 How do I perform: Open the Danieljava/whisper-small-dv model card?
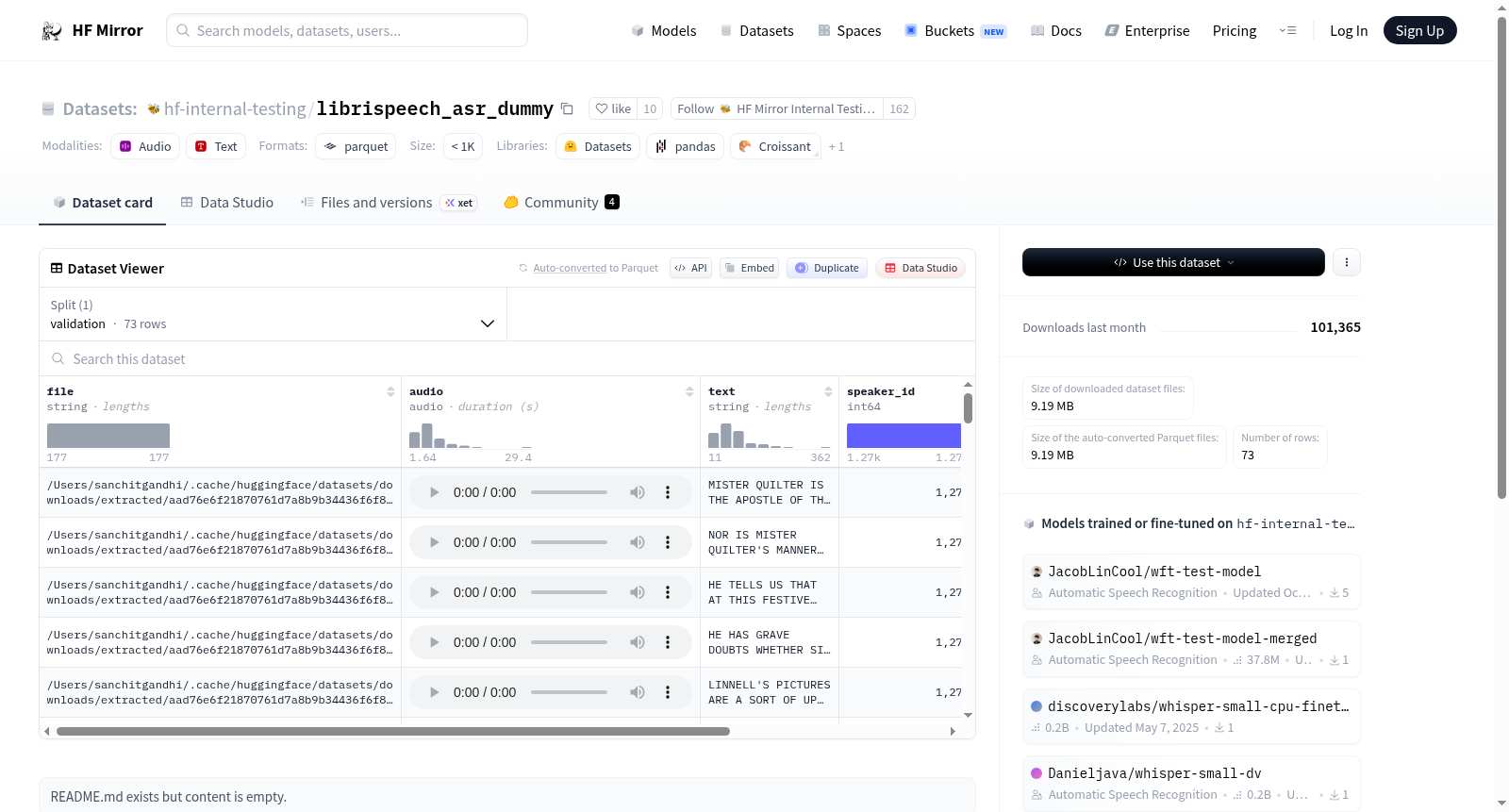coord(1192,783)
